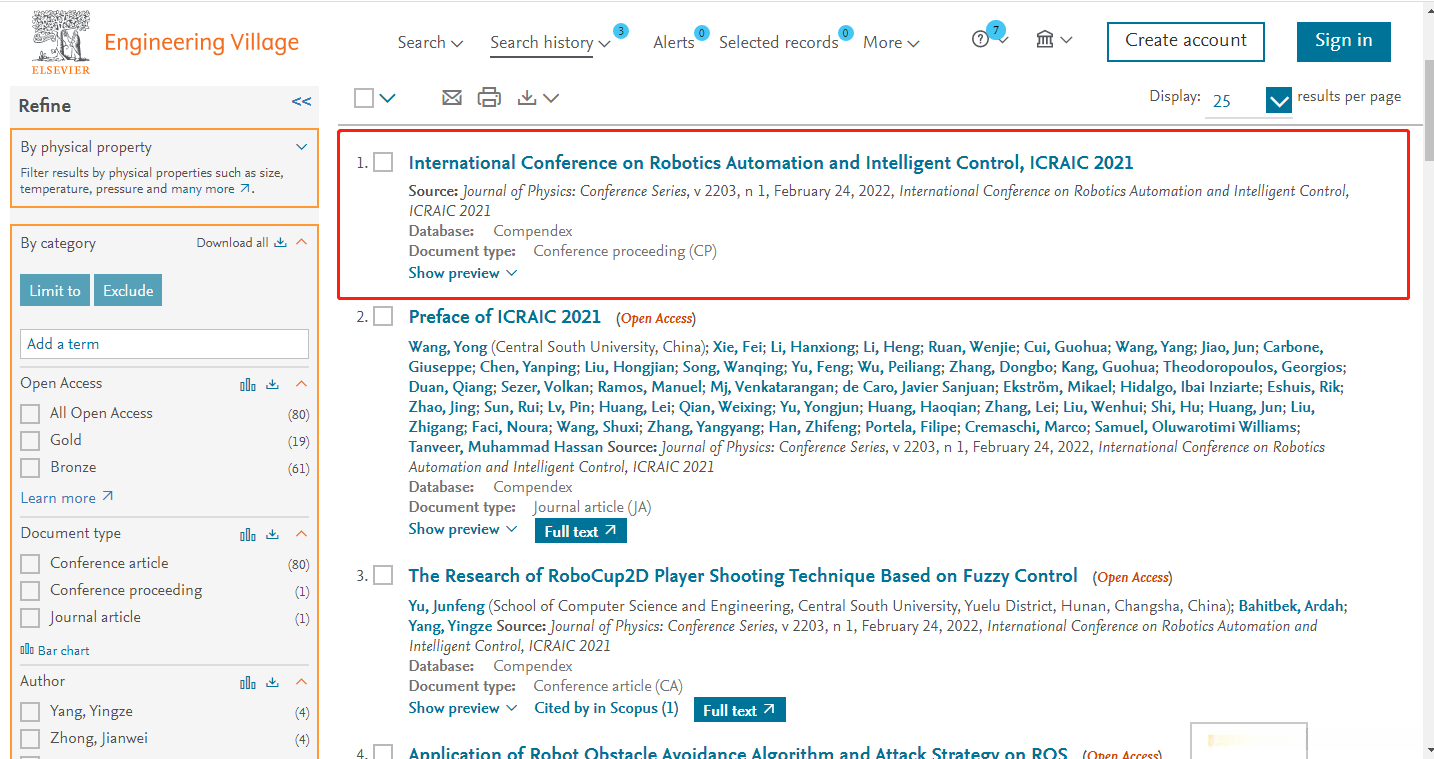Open the results-per-page display dropdown
Screen dimensions: 1434x759
(x=1278, y=101)
